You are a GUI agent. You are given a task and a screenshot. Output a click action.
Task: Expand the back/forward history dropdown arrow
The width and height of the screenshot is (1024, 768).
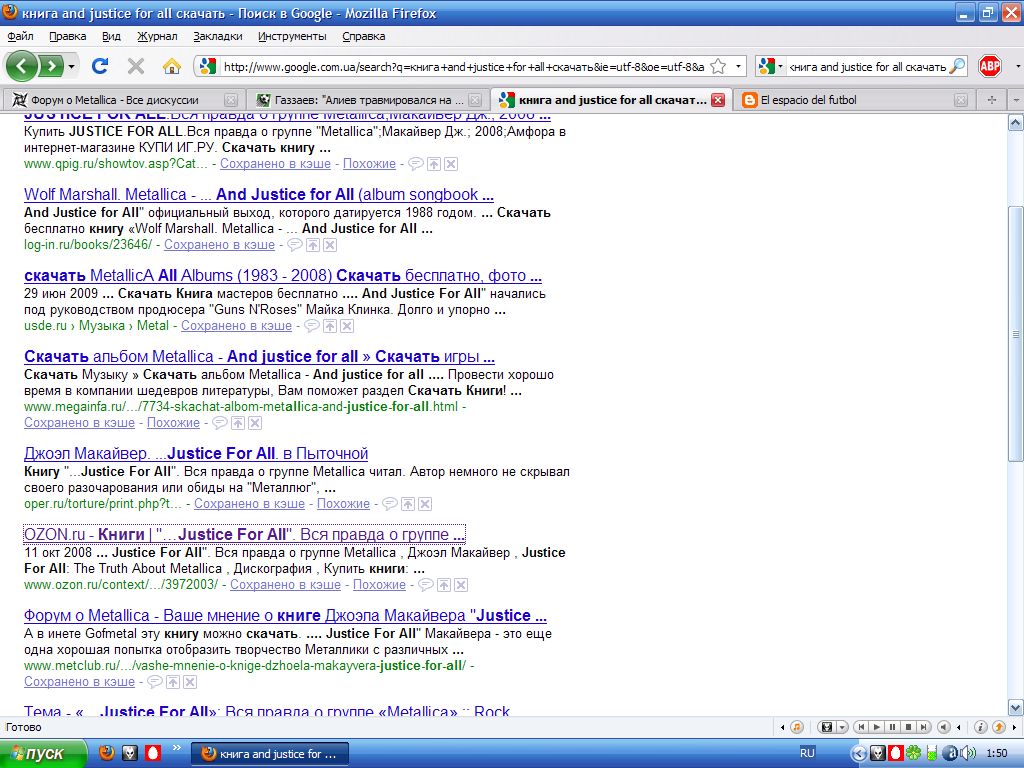[72, 67]
